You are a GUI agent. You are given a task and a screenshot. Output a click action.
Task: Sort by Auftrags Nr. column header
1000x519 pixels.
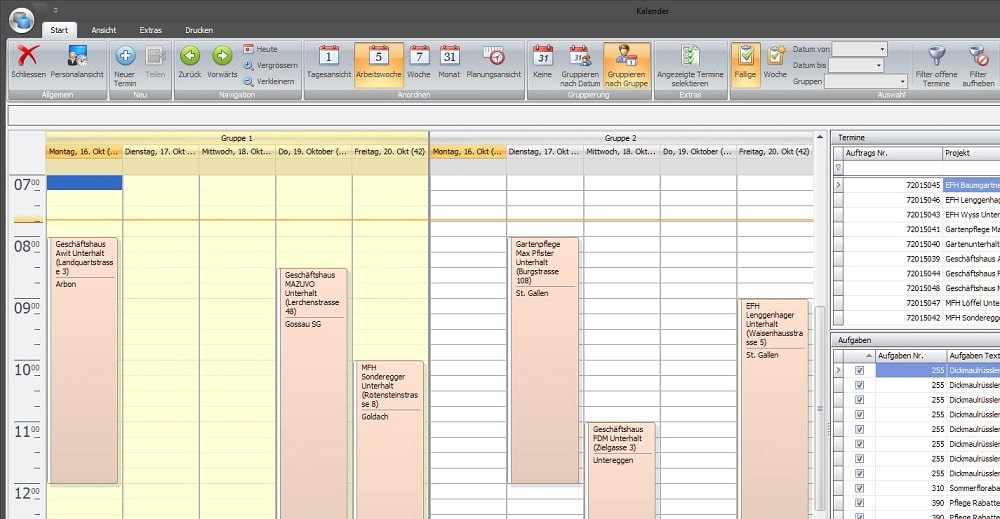893,153
